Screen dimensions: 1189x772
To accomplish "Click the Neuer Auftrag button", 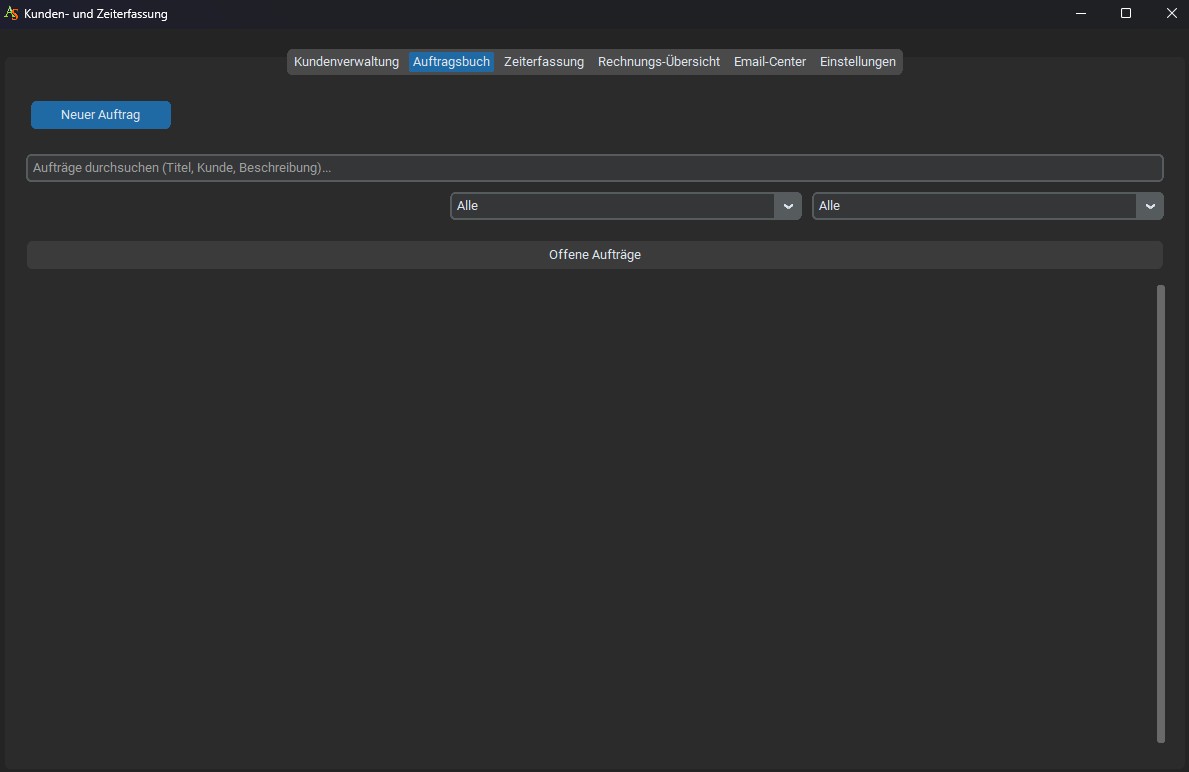I will pos(101,115).
